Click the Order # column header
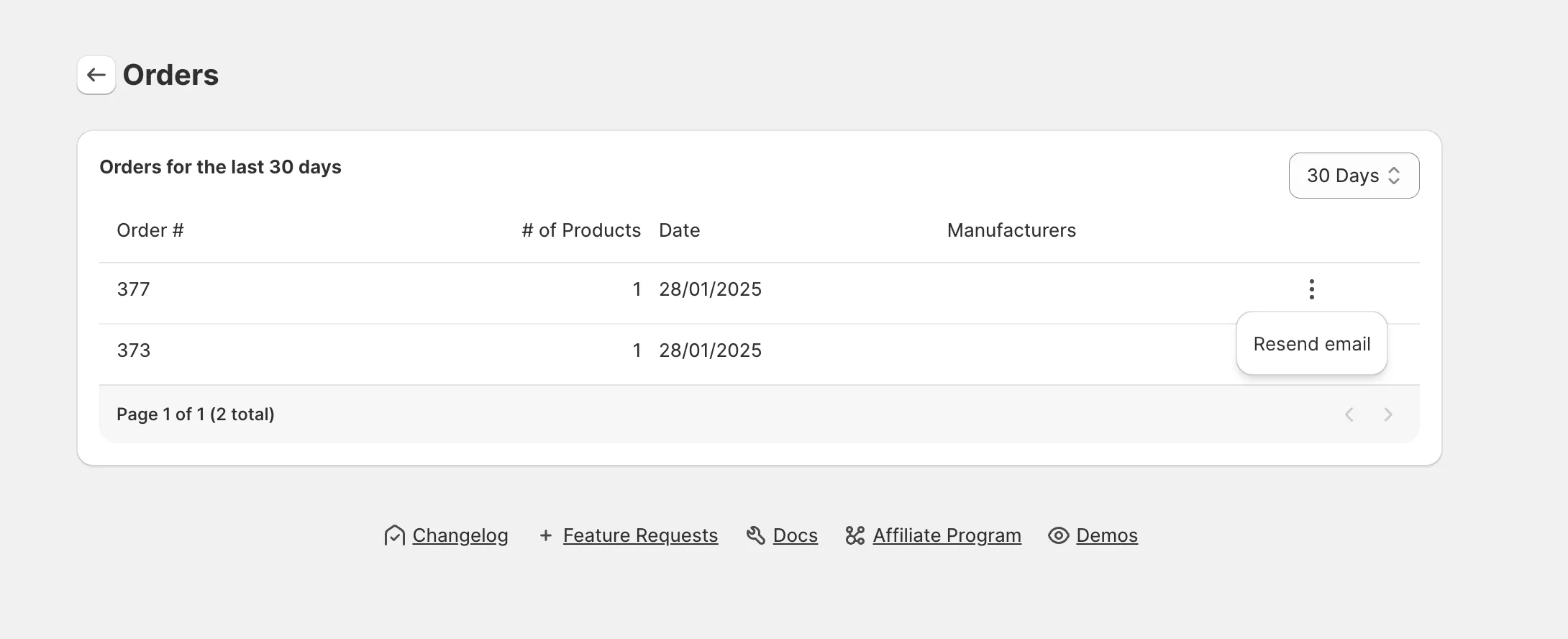1568x639 pixels. [150, 230]
